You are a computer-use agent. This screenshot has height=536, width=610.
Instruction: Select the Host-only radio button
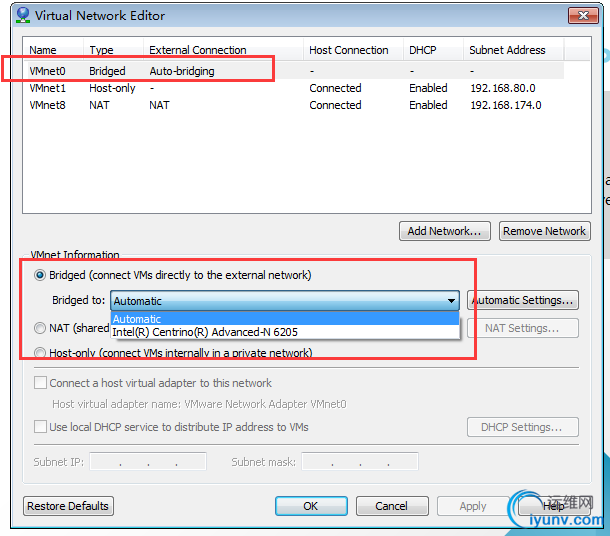coord(40,353)
